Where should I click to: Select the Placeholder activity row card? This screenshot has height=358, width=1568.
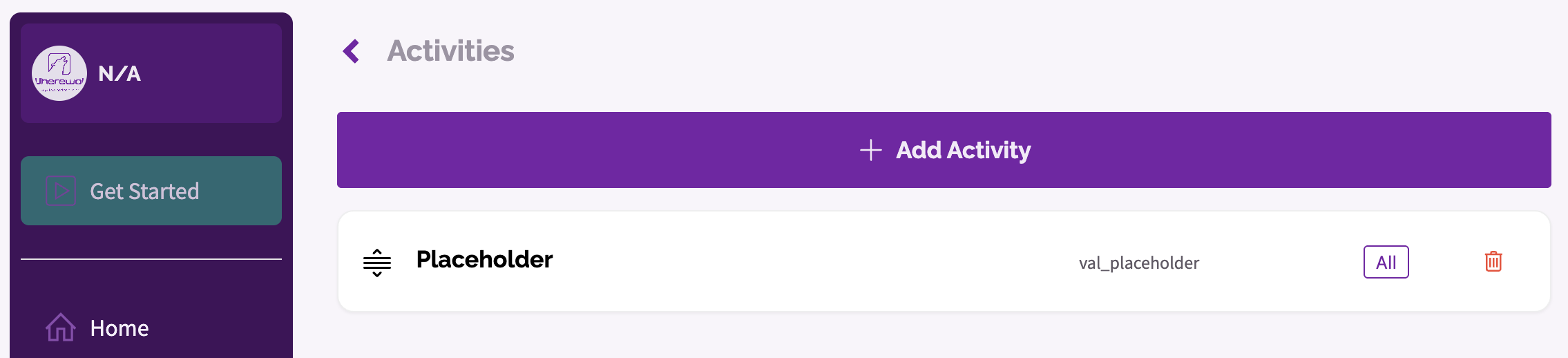tap(944, 261)
